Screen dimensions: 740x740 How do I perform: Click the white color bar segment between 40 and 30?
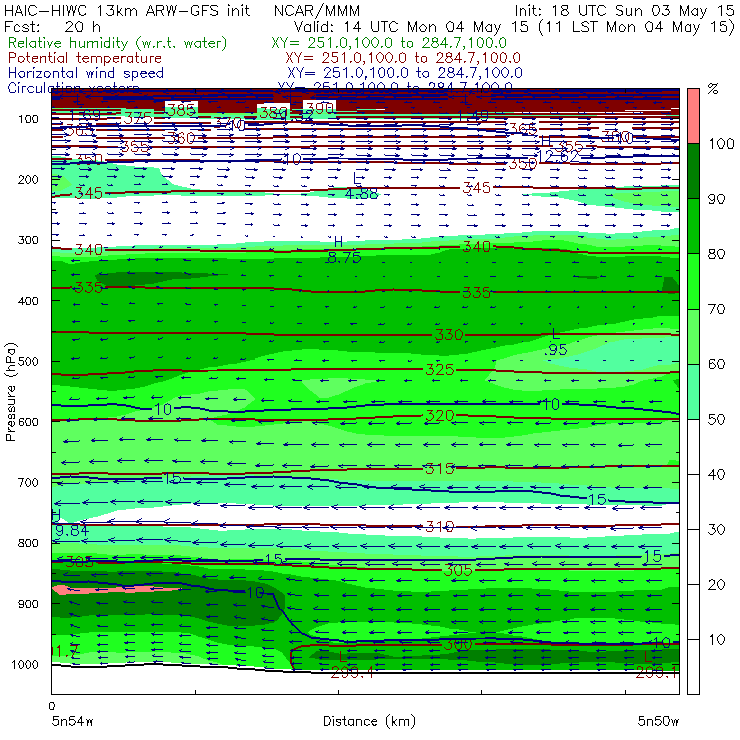(693, 502)
